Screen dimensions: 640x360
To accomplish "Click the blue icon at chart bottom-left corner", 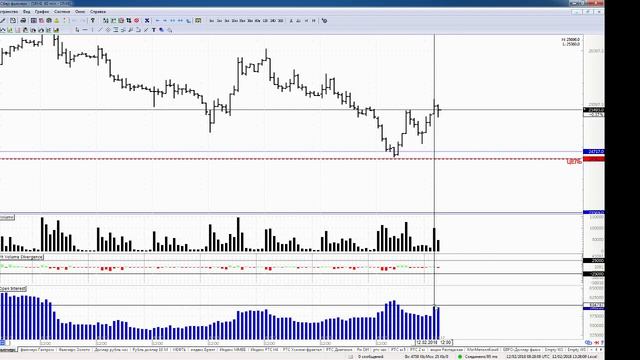I will (x=3, y=343).
